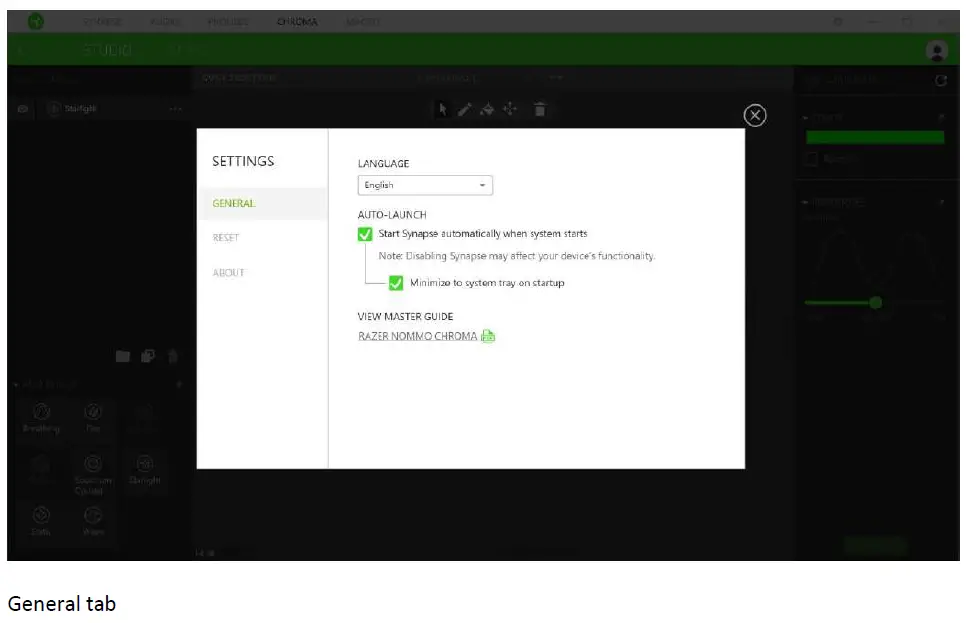Toggle Minimize to system tray on startup
Viewport: 971px width, 623px height.
(398, 284)
